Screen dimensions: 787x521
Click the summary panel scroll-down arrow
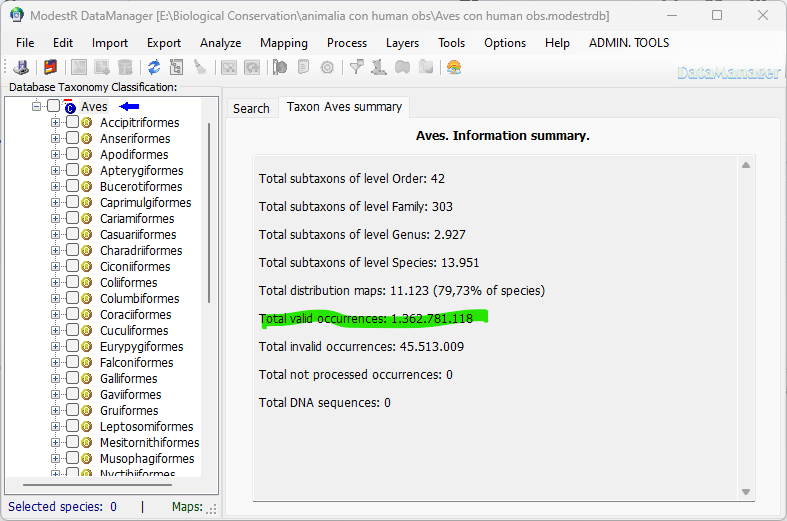pos(746,492)
